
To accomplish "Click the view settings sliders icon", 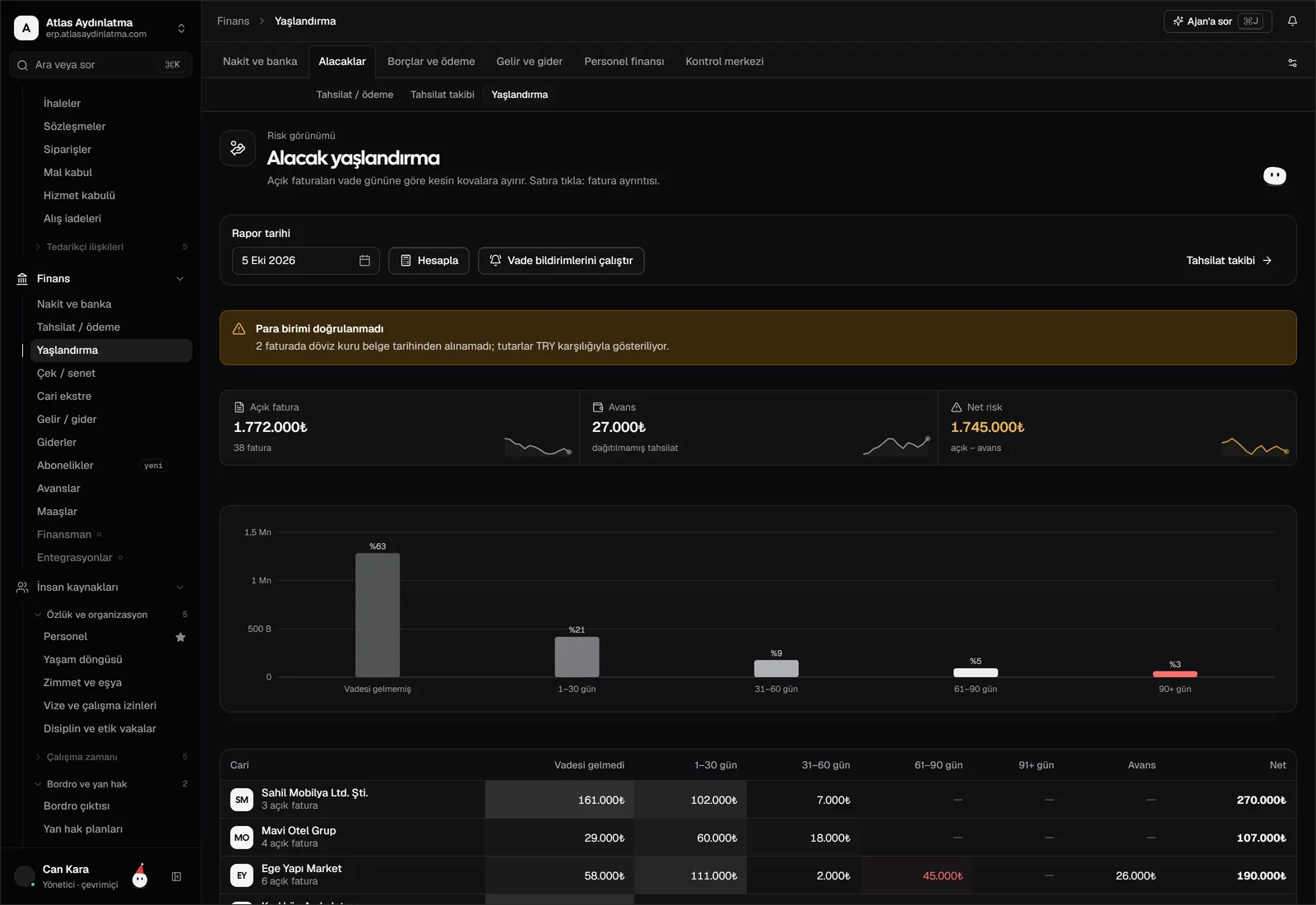I will pyautogui.click(x=1292, y=63).
